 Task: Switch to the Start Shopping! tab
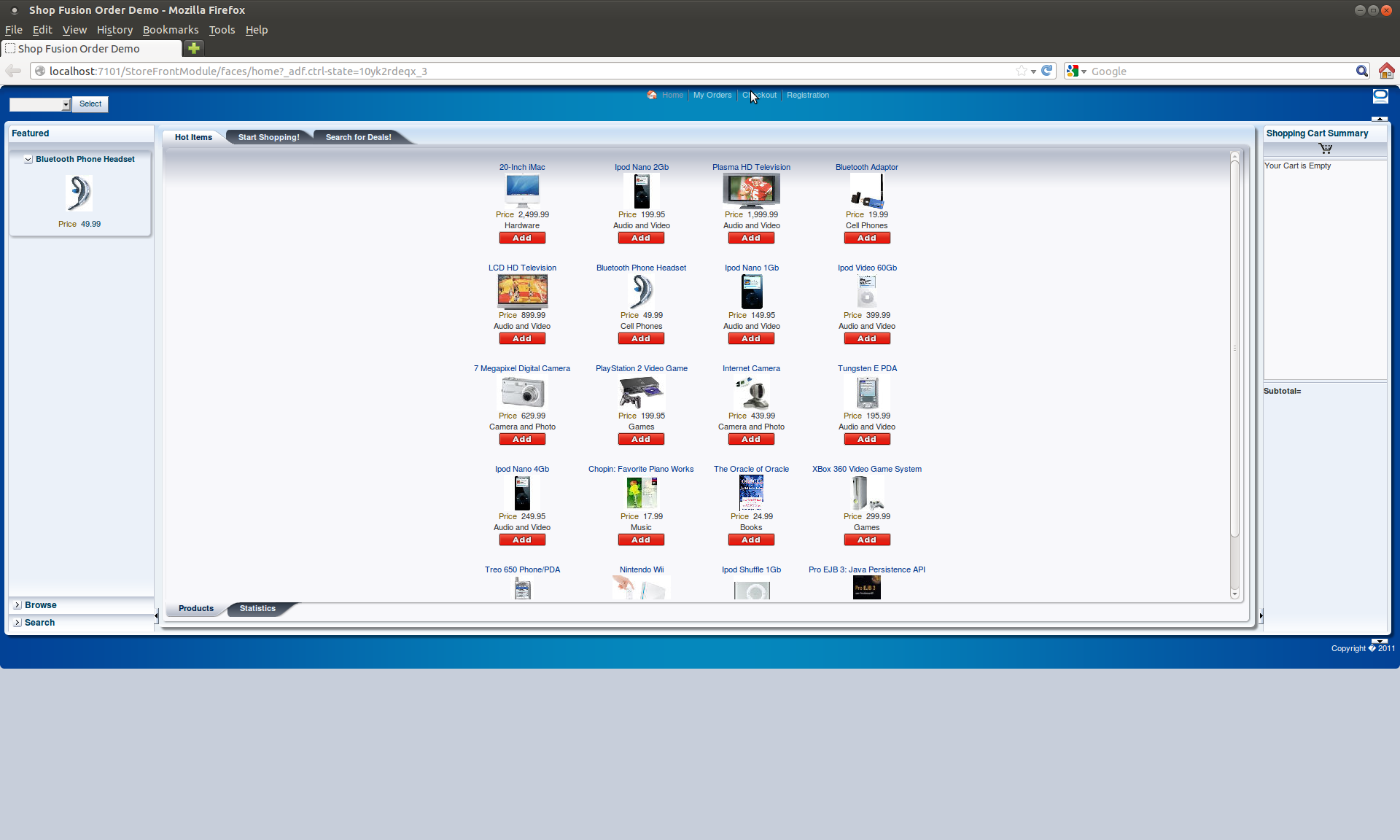[x=268, y=136]
